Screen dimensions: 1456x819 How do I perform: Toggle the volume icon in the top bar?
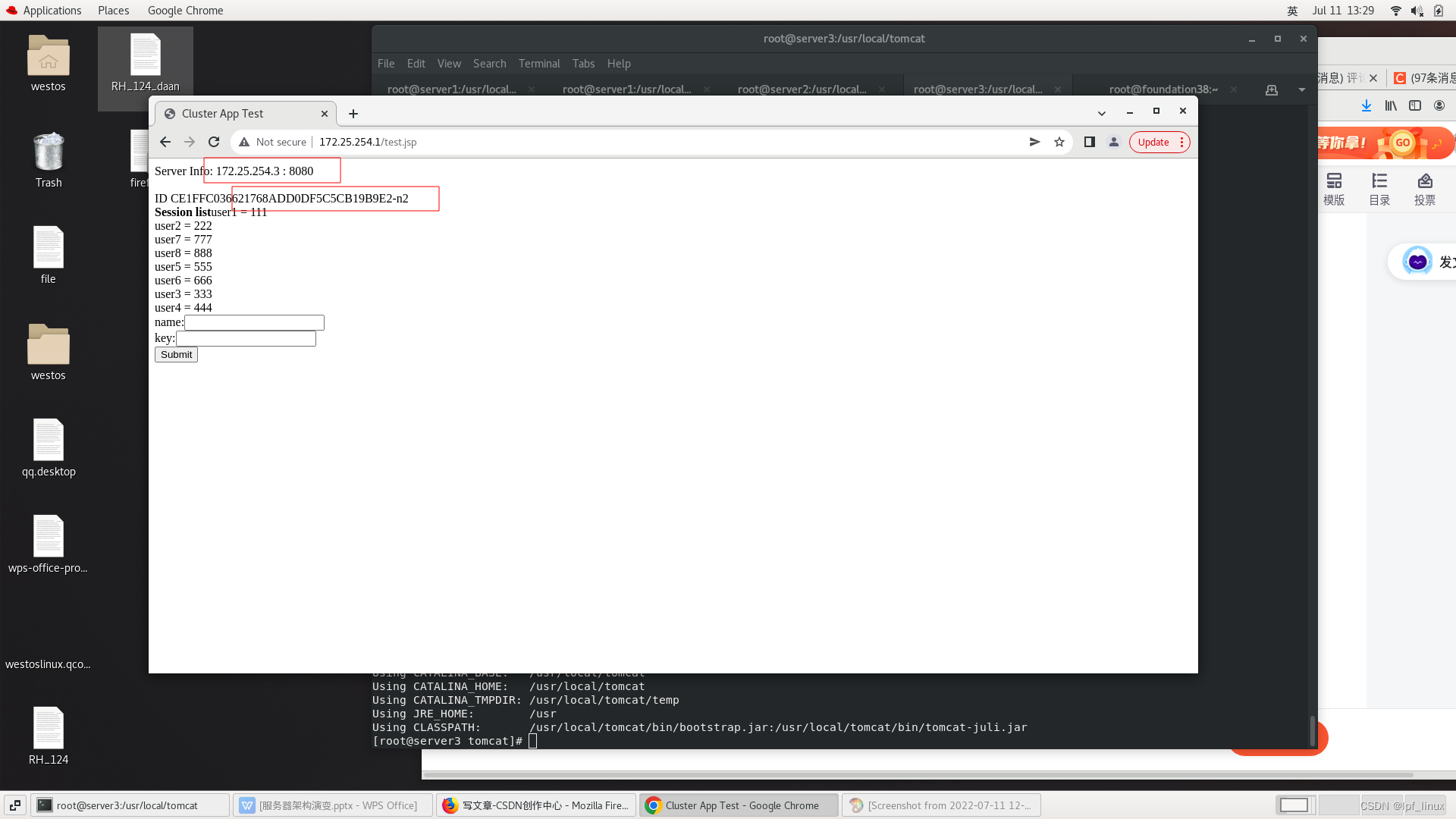pos(1417,11)
